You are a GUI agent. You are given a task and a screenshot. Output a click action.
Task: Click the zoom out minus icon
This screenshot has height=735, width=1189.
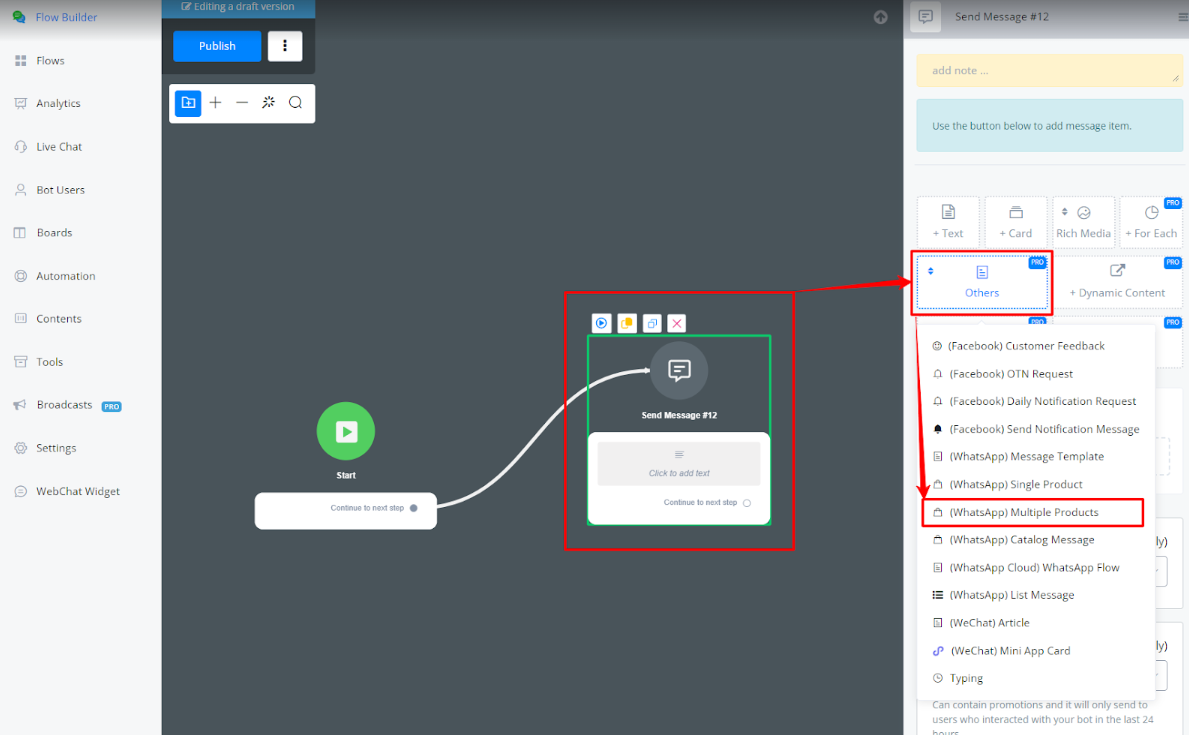[x=242, y=103]
